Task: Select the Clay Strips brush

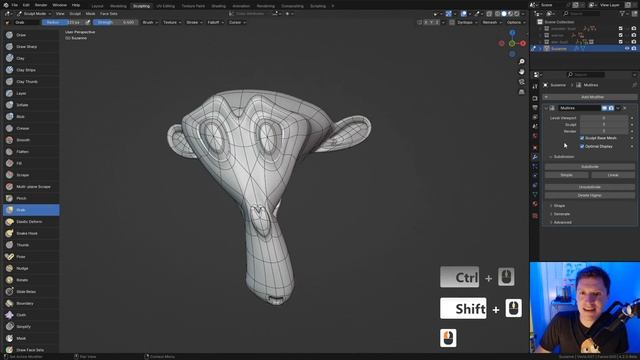Action: coord(31,70)
